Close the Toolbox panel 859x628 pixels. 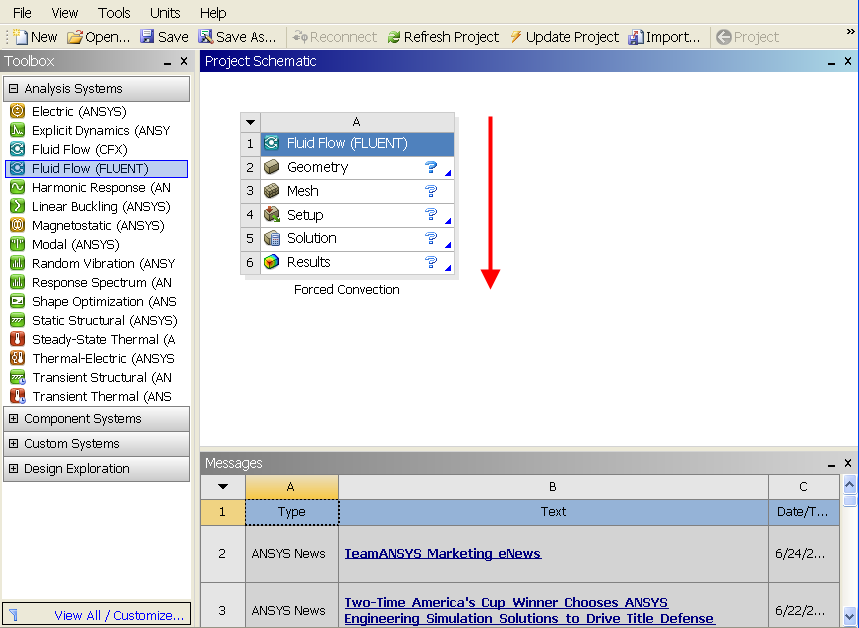point(184,61)
